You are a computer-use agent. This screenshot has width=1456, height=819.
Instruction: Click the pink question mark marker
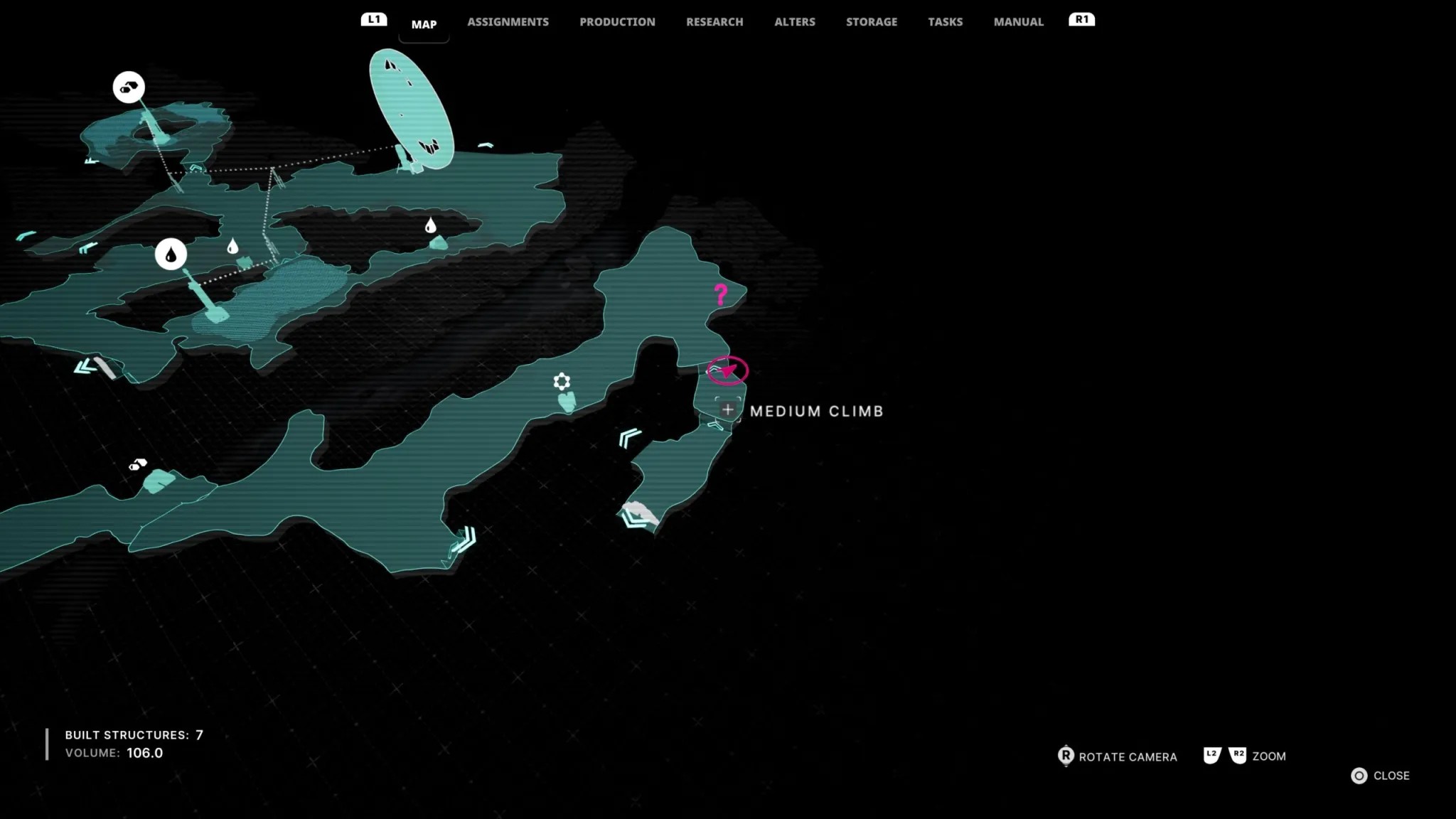click(x=721, y=294)
